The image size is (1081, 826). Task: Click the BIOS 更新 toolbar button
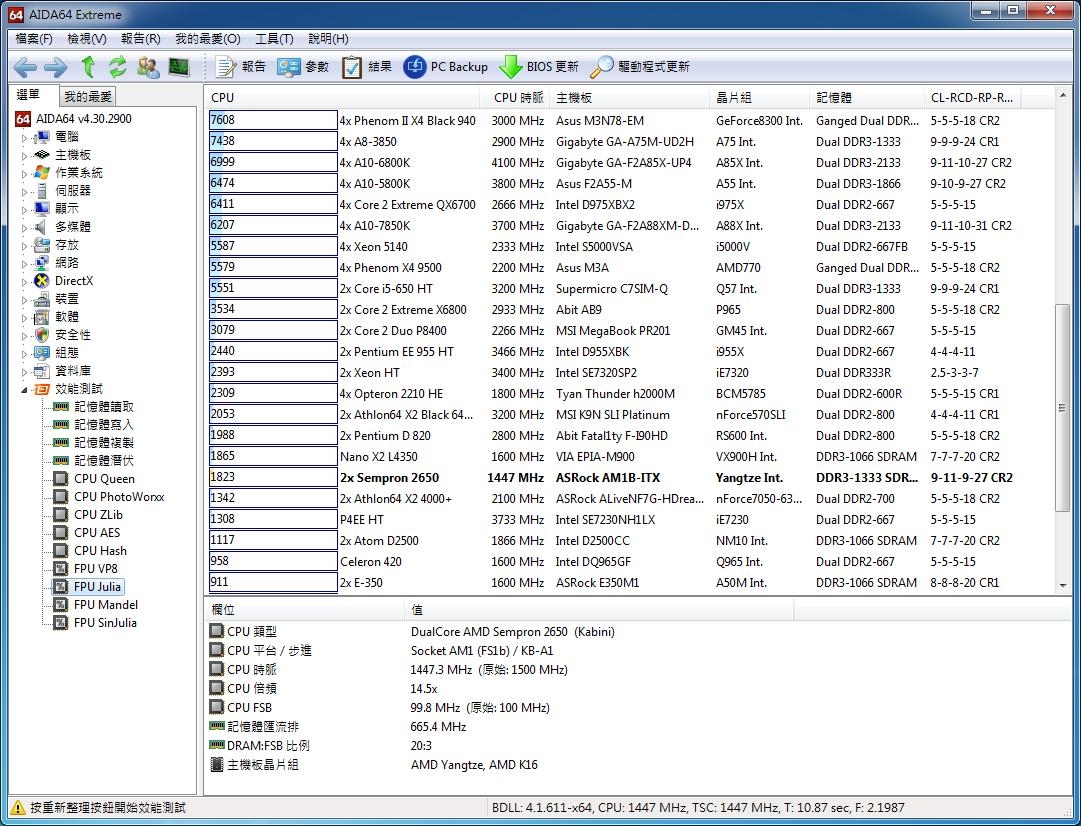tap(538, 67)
